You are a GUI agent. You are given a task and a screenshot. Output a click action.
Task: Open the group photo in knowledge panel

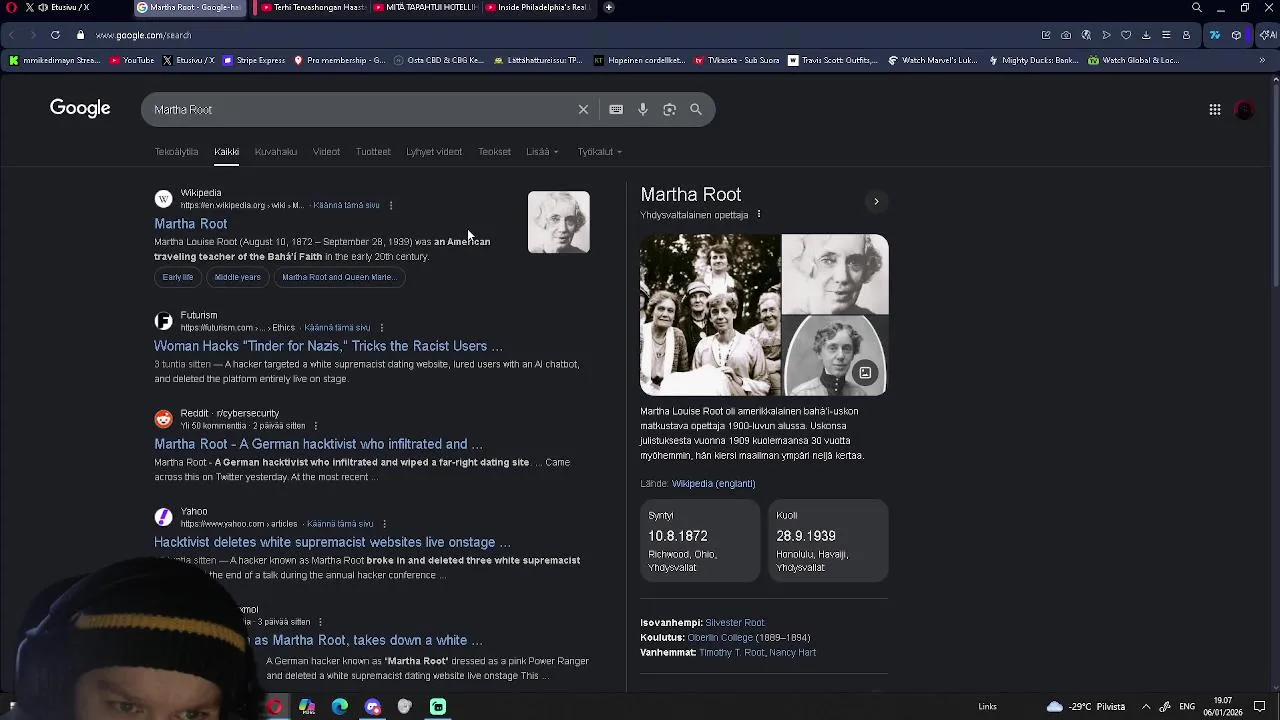click(x=709, y=315)
